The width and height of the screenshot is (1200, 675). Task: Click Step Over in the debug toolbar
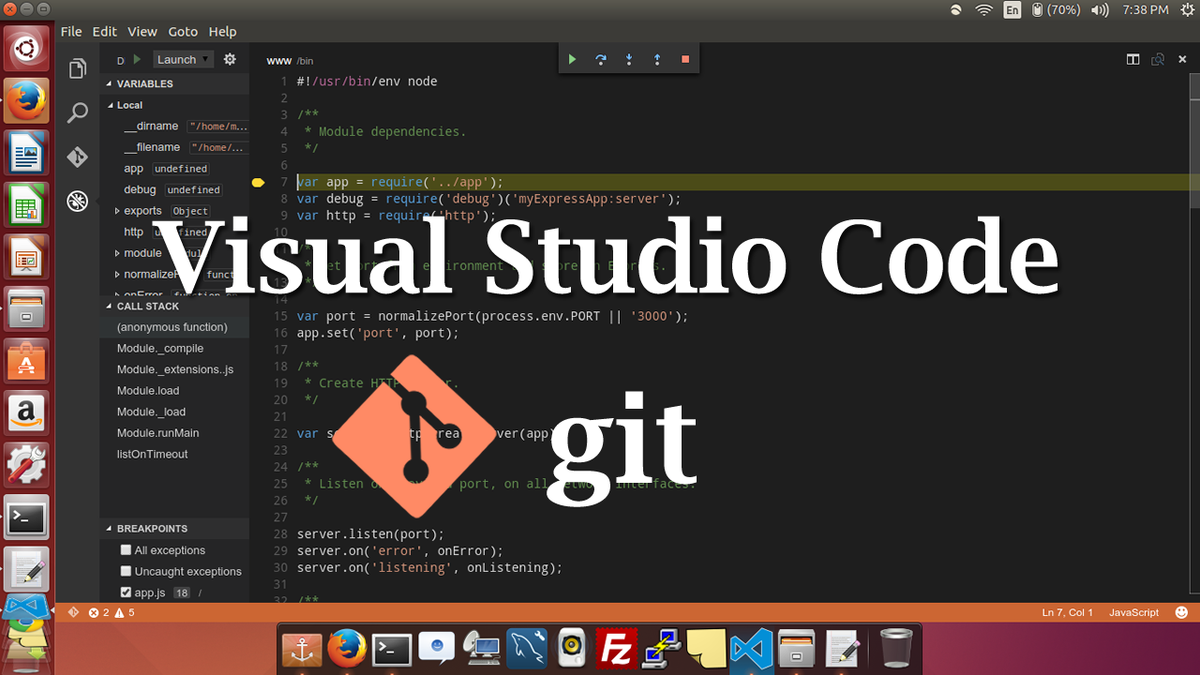pos(601,60)
